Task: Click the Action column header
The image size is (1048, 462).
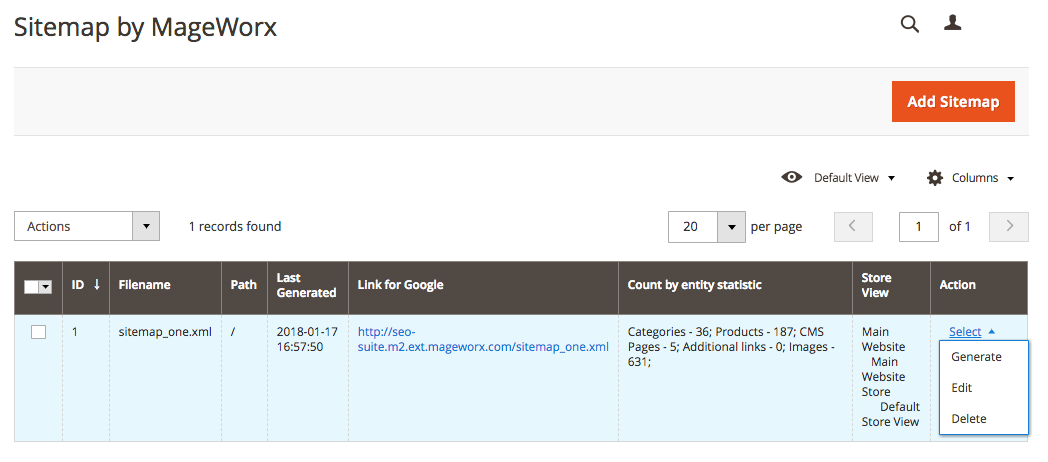Action: 979,285
